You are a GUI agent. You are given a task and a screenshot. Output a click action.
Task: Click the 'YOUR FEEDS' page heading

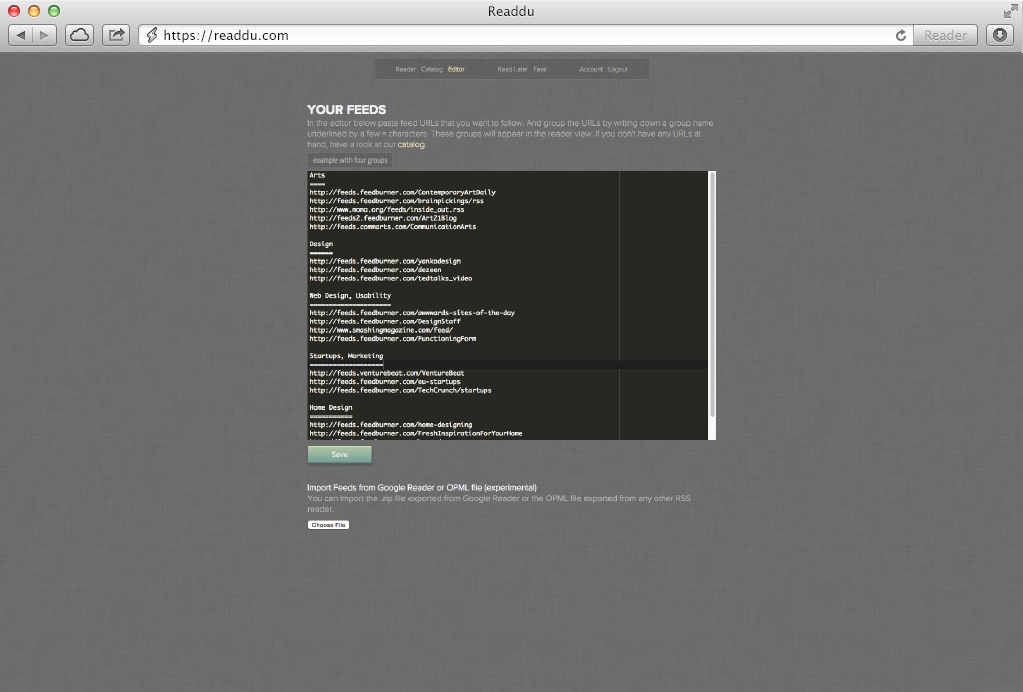pyautogui.click(x=346, y=110)
